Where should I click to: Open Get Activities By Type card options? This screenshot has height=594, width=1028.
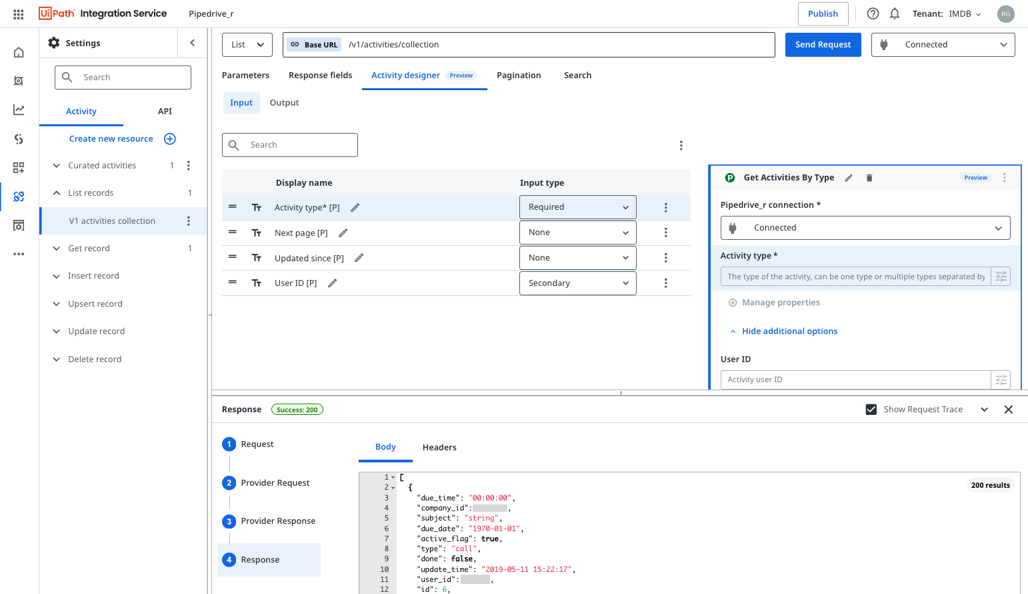pos(1004,178)
